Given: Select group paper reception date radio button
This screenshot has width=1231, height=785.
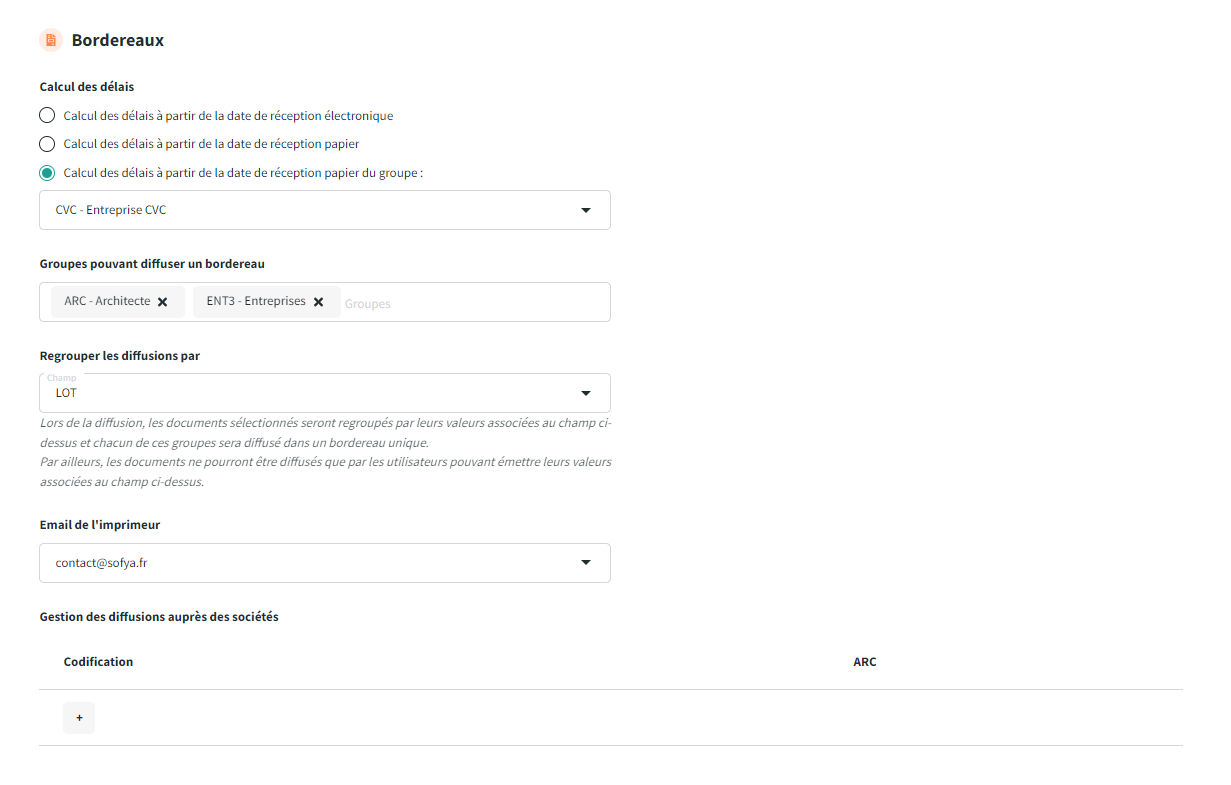Looking at the screenshot, I should (x=47, y=173).
